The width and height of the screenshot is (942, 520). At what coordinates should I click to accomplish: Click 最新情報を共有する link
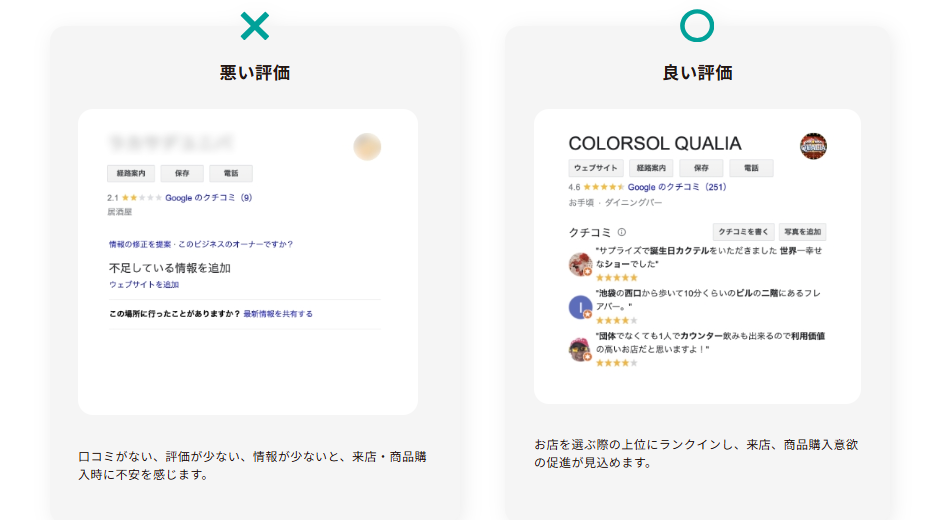click(278, 313)
